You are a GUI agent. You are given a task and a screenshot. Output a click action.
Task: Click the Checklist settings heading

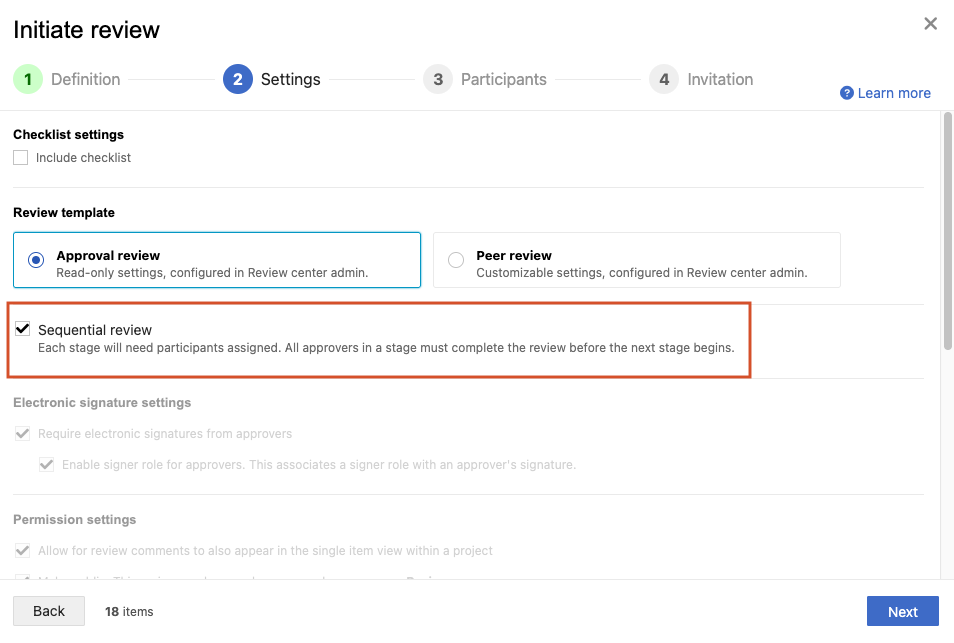[68, 134]
